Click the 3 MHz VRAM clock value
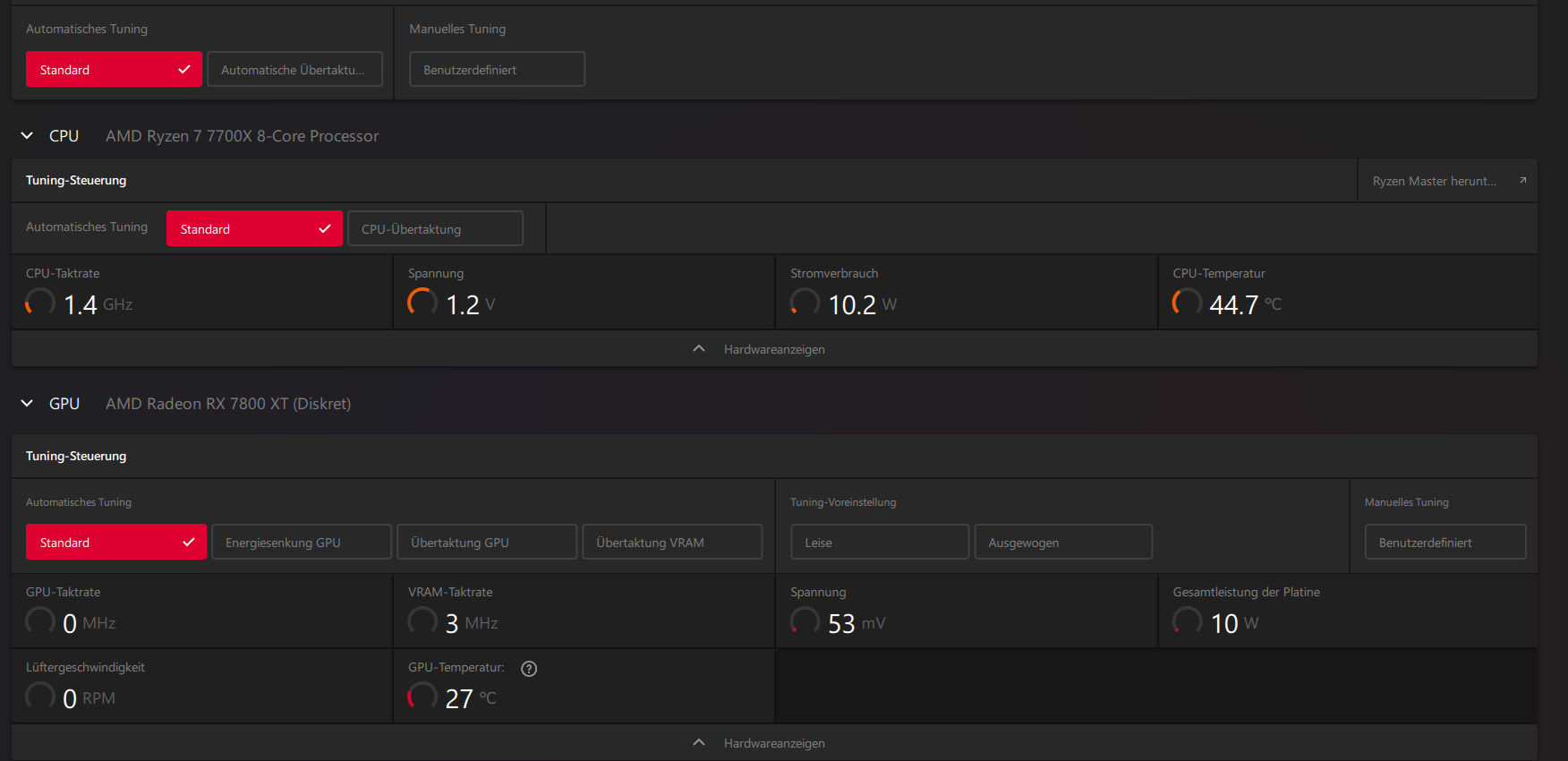This screenshot has height=761, width=1568. point(472,624)
